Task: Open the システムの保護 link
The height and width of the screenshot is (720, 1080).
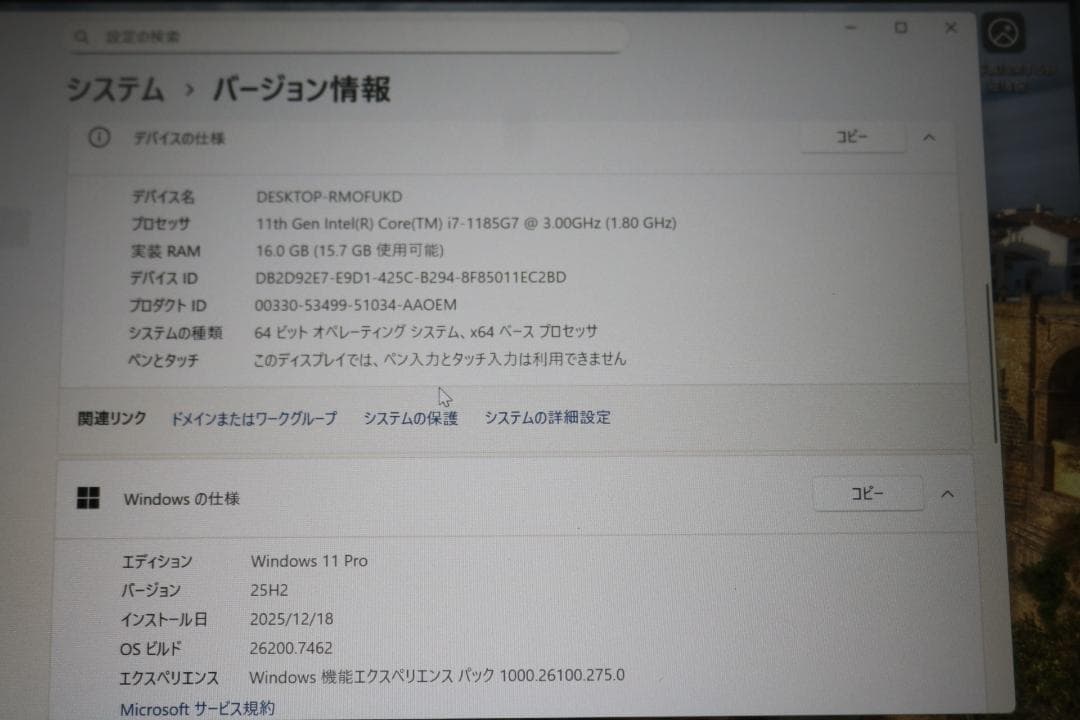Action: 412,418
